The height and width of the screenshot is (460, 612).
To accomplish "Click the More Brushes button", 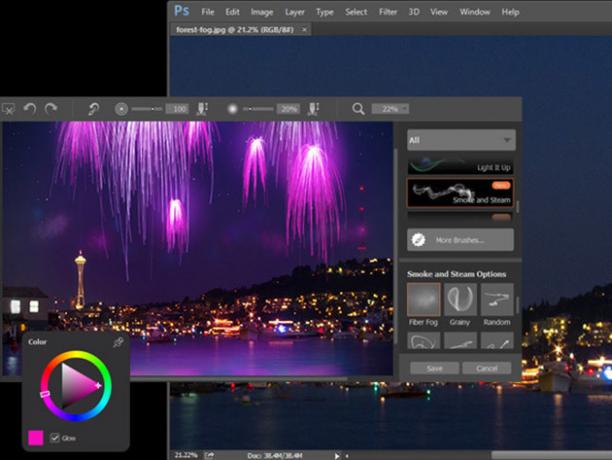I will click(x=461, y=240).
